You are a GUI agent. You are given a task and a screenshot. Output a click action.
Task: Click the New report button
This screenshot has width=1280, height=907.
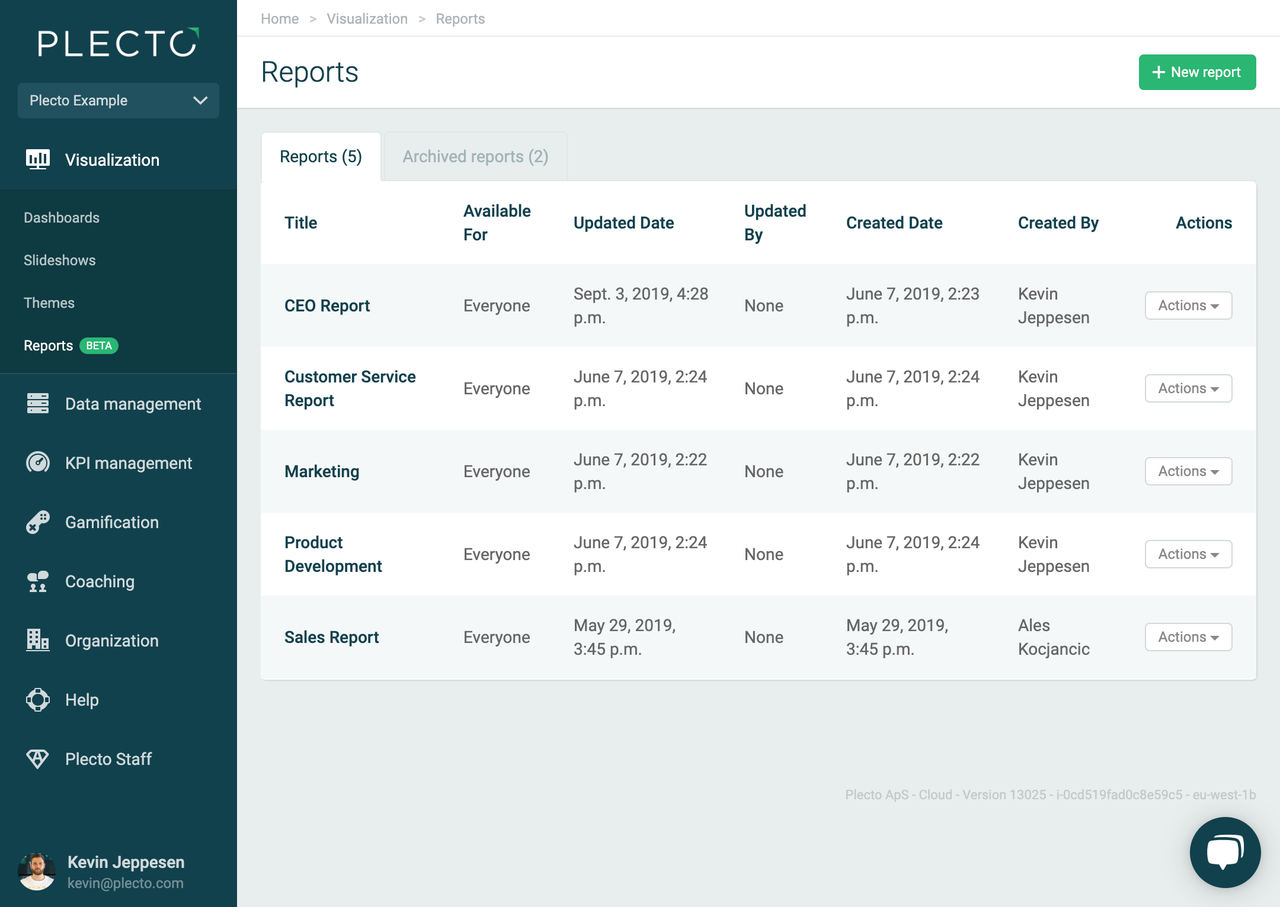tap(1197, 72)
